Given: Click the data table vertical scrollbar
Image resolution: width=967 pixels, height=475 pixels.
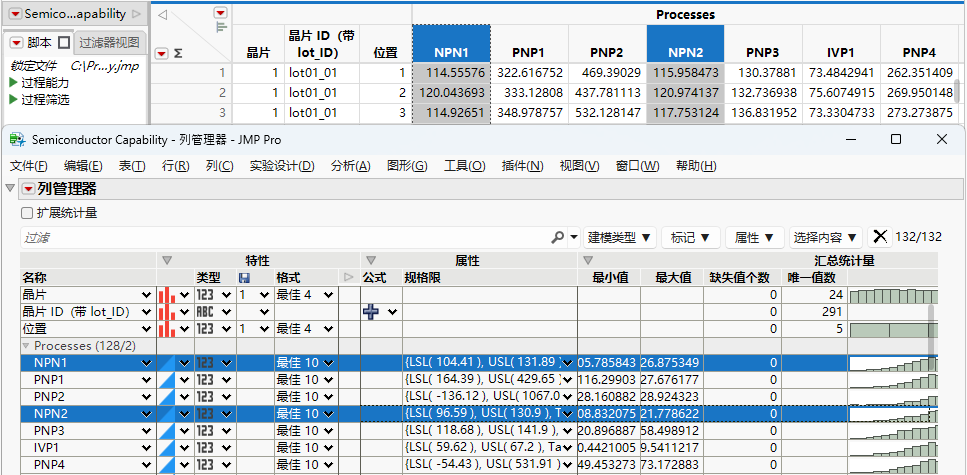Looking at the screenshot, I should tap(957, 90).
